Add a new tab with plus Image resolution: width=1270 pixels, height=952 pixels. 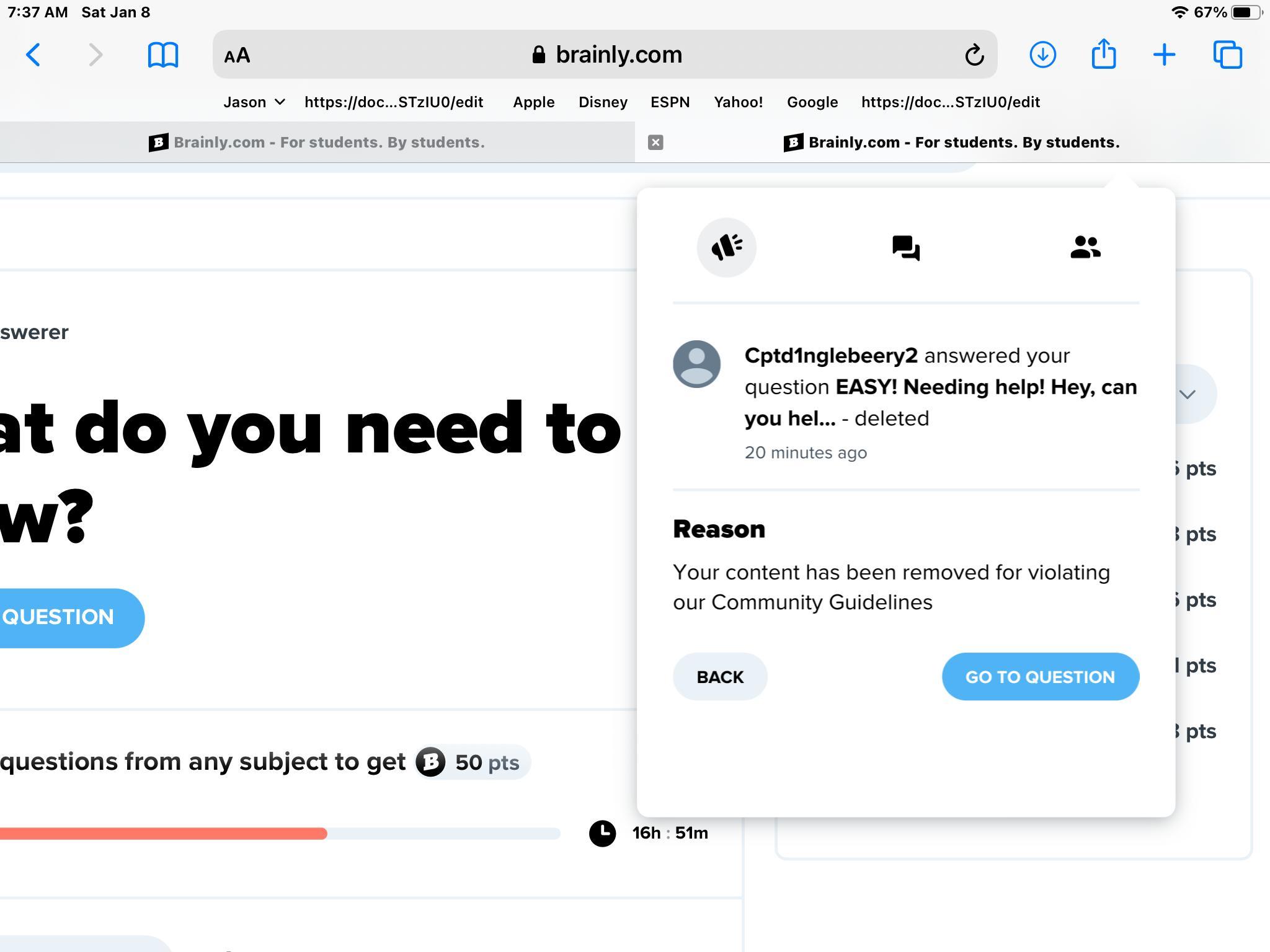1164,55
